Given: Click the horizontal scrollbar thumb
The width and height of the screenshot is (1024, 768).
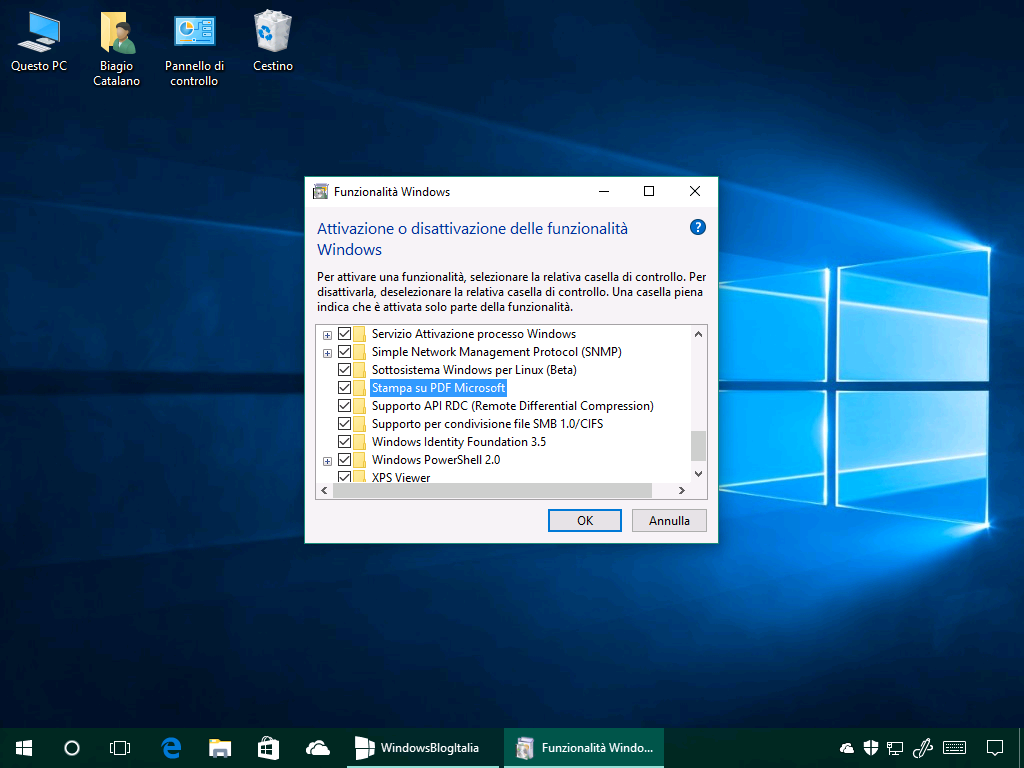Looking at the screenshot, I should (x=492, y=490).
